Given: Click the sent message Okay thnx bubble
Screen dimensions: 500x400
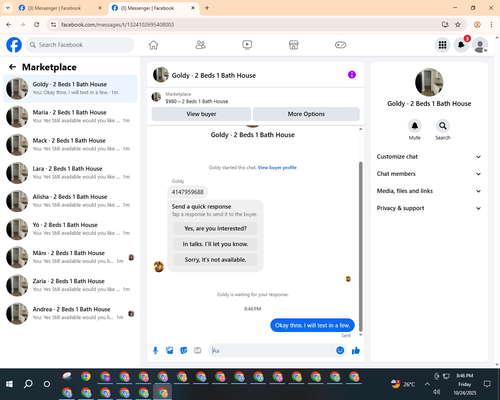Looking at the screenshot, I should [x=312, y=325].
